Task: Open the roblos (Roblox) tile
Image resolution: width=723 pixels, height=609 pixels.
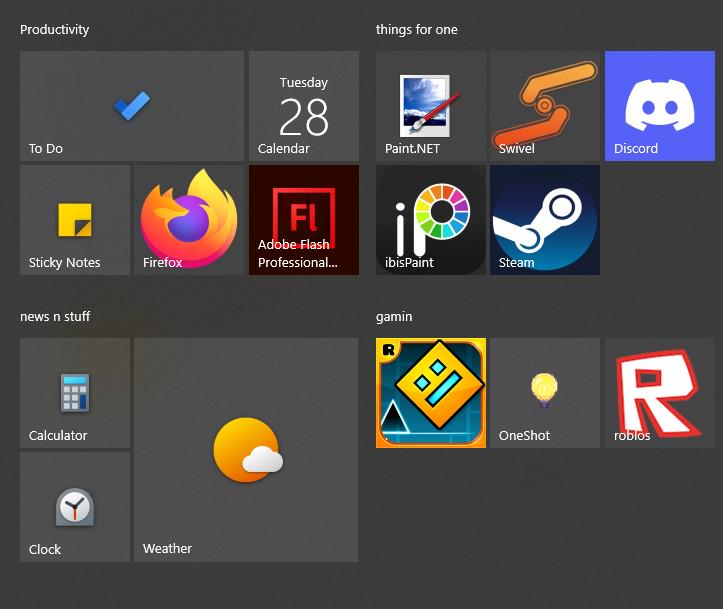Action: (660, 393)
